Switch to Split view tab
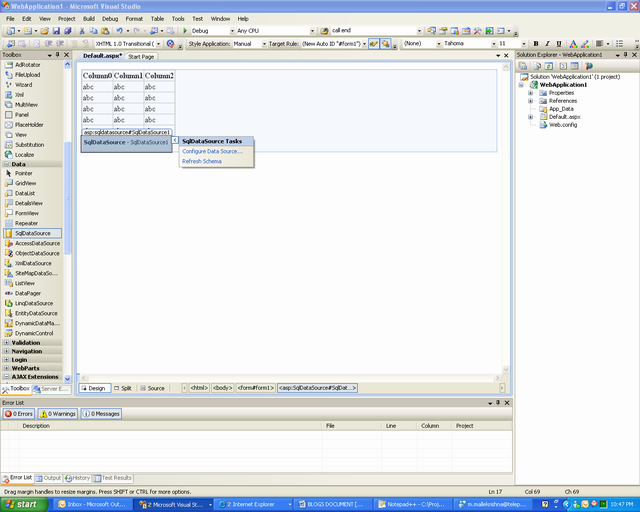 click(122, 388)
